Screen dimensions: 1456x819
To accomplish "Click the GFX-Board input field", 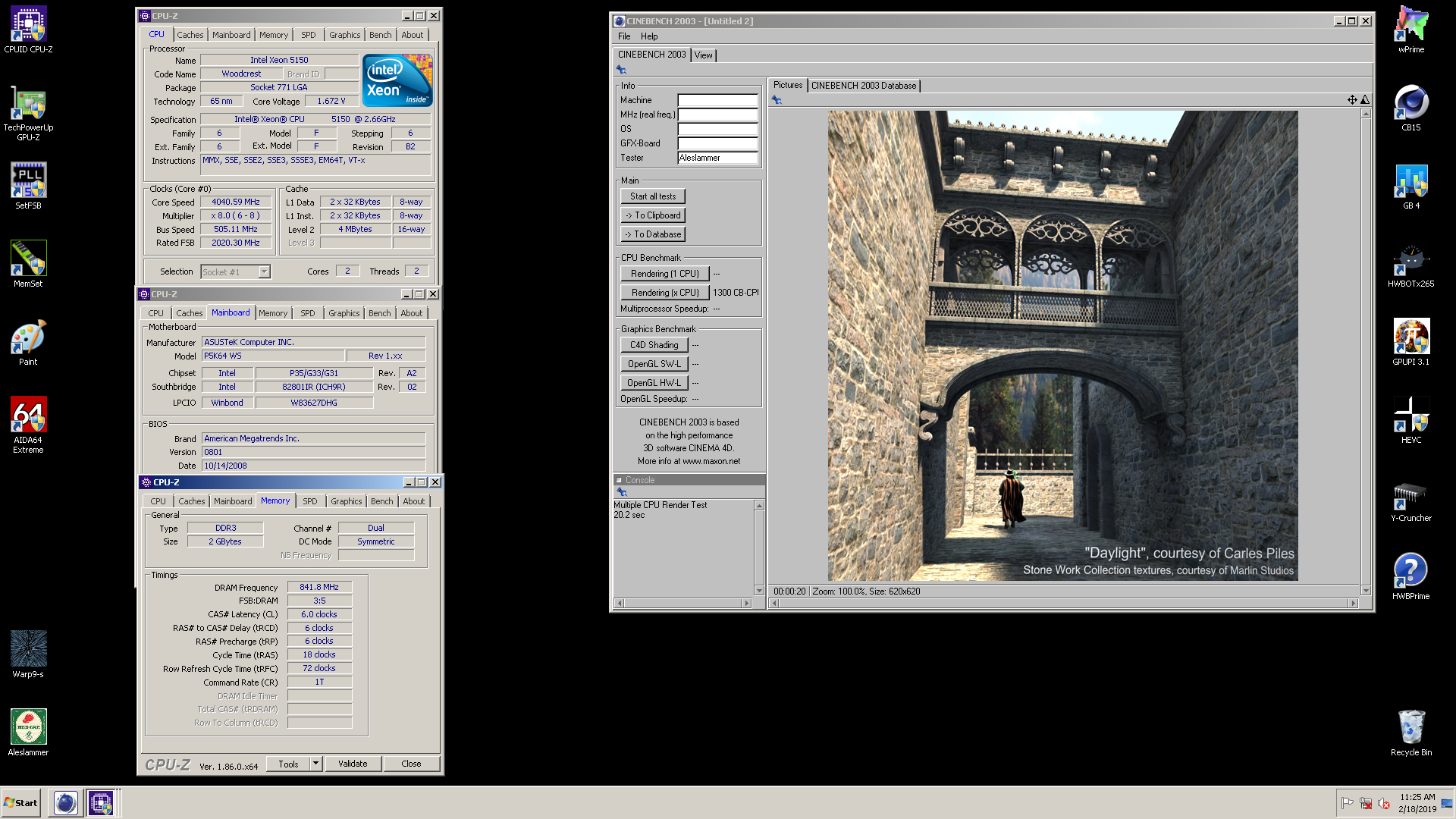I will click(x=717, y=143).
